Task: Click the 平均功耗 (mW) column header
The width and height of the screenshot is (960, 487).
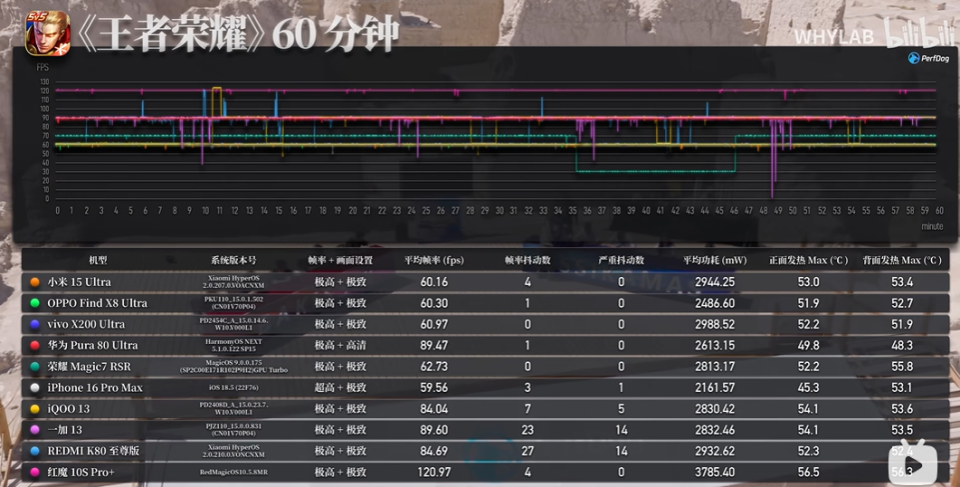Action: (714, 260)
